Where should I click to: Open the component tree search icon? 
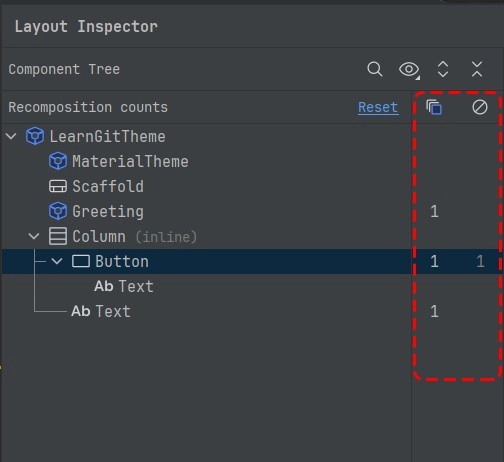[x=375, y=69]
